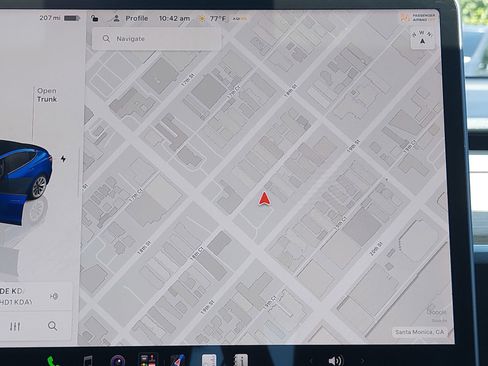Tap the 20th St street label
This screenshot has width=488, height=366.
376,249
